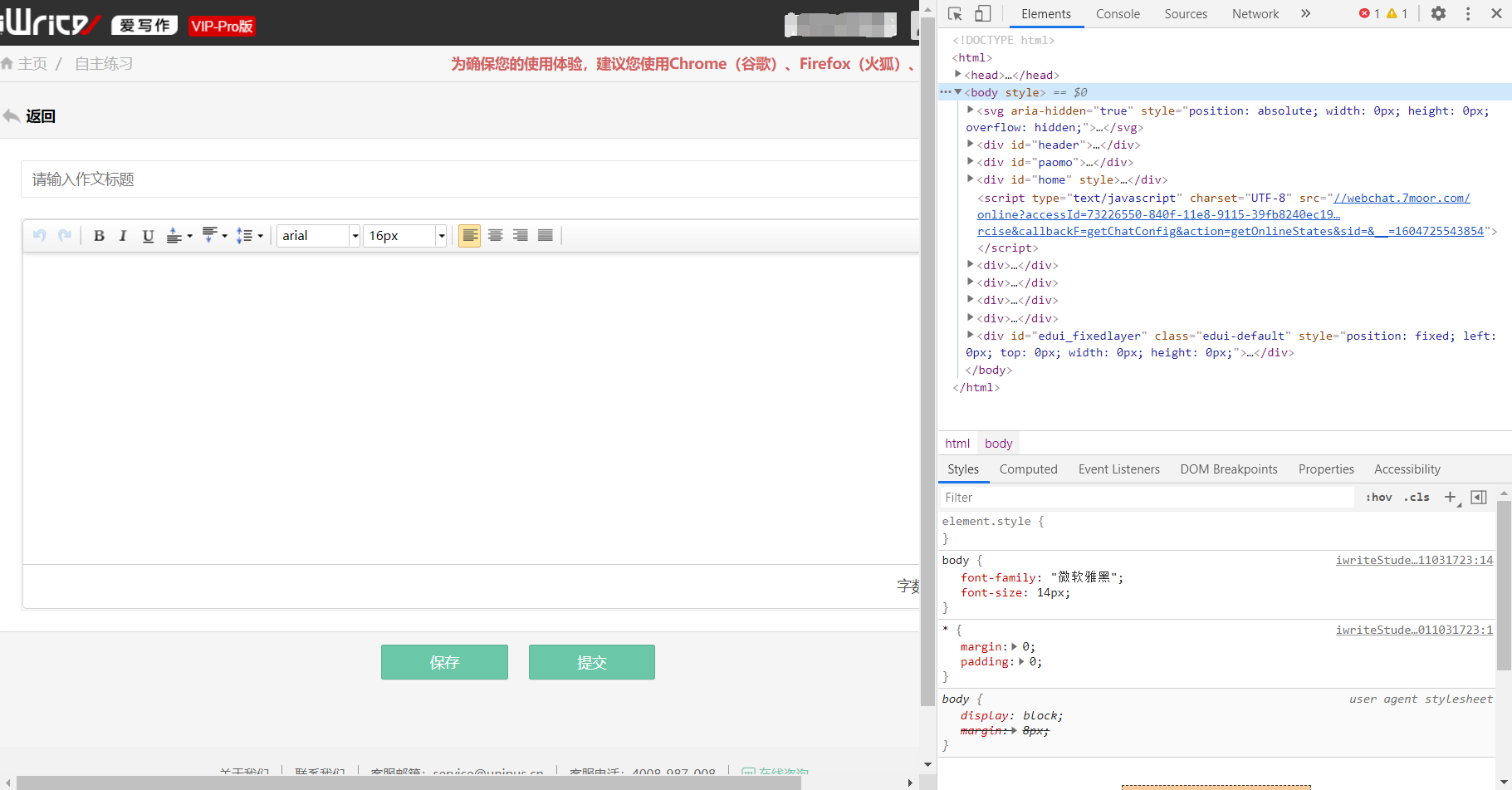Switch to the Computed tab in Styles pane
This screenshot has width=1512, height=790.
1028,469
